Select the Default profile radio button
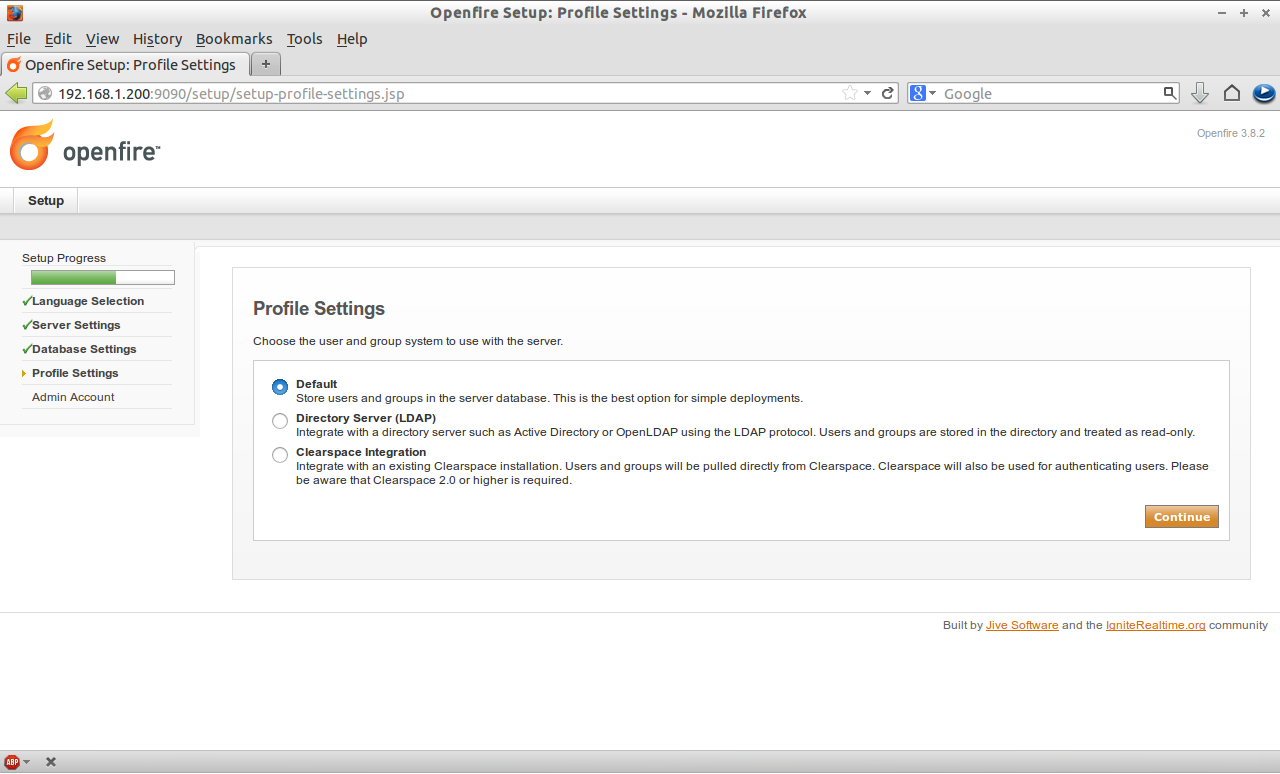This screenshot has width=1280, height=774. tap(280, 387)
